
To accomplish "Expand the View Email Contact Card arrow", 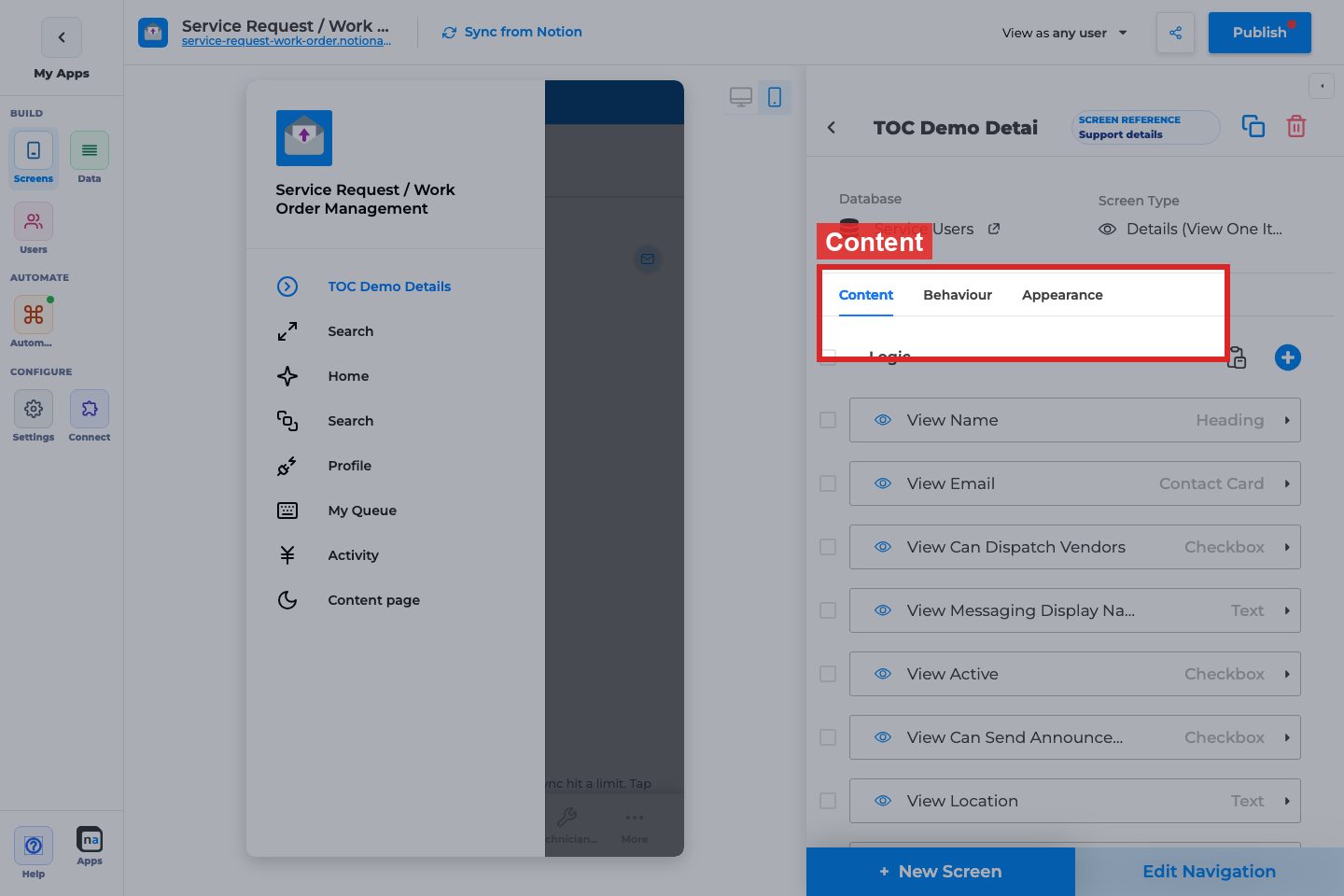I will 1287,483.
